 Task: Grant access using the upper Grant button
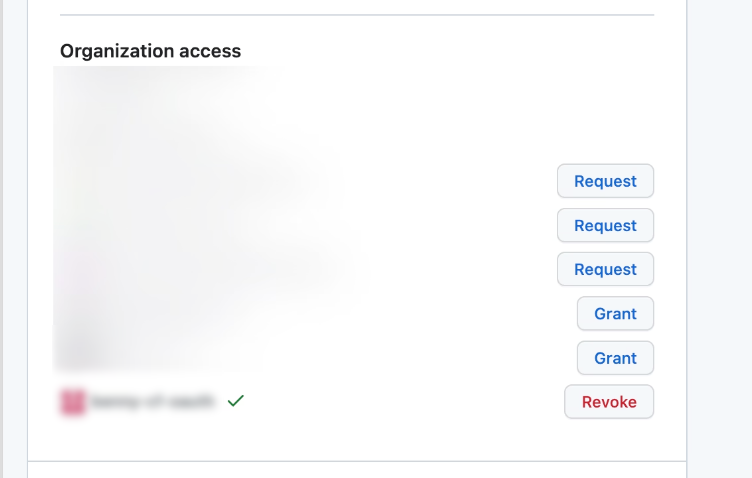tap(615, 314)
